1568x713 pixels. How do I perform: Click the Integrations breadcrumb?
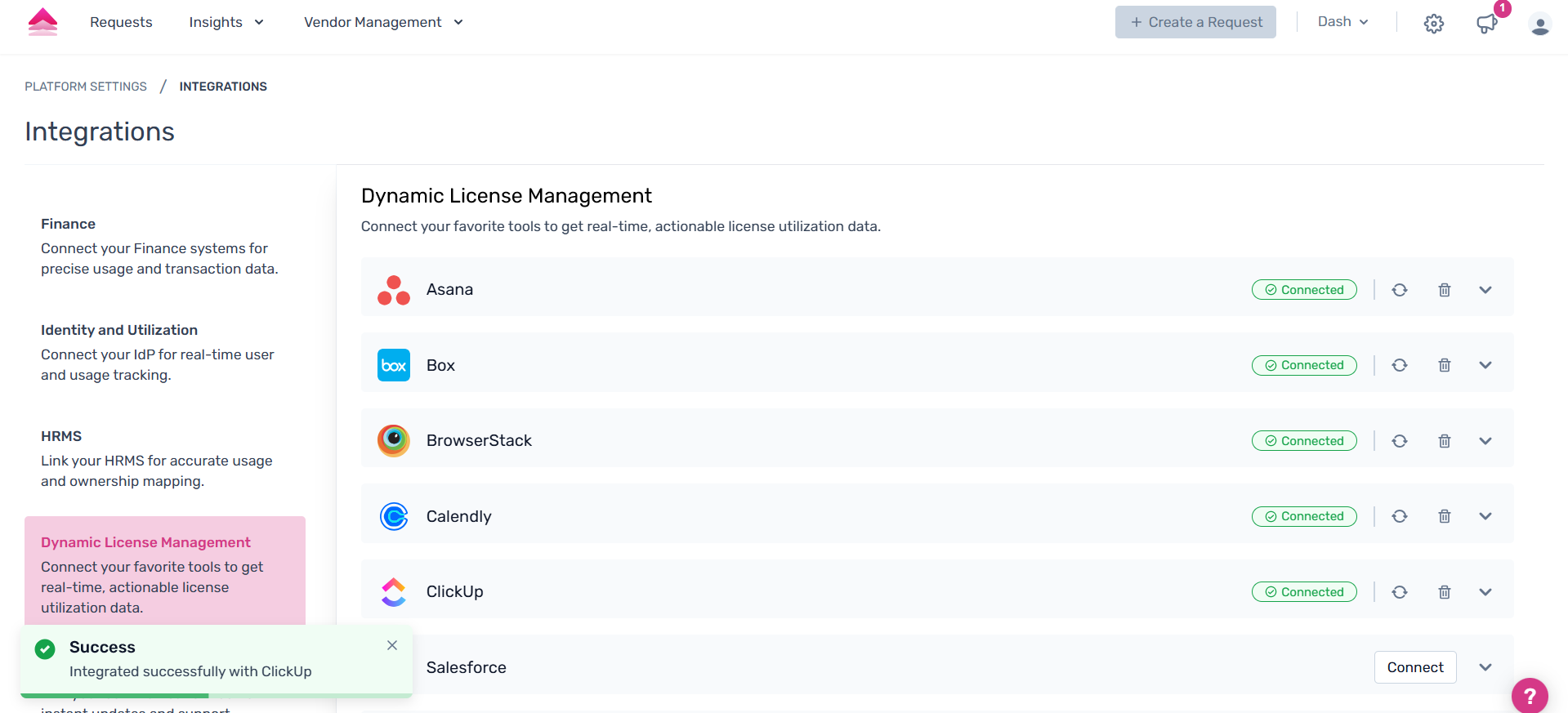click(x=223, y=87)
